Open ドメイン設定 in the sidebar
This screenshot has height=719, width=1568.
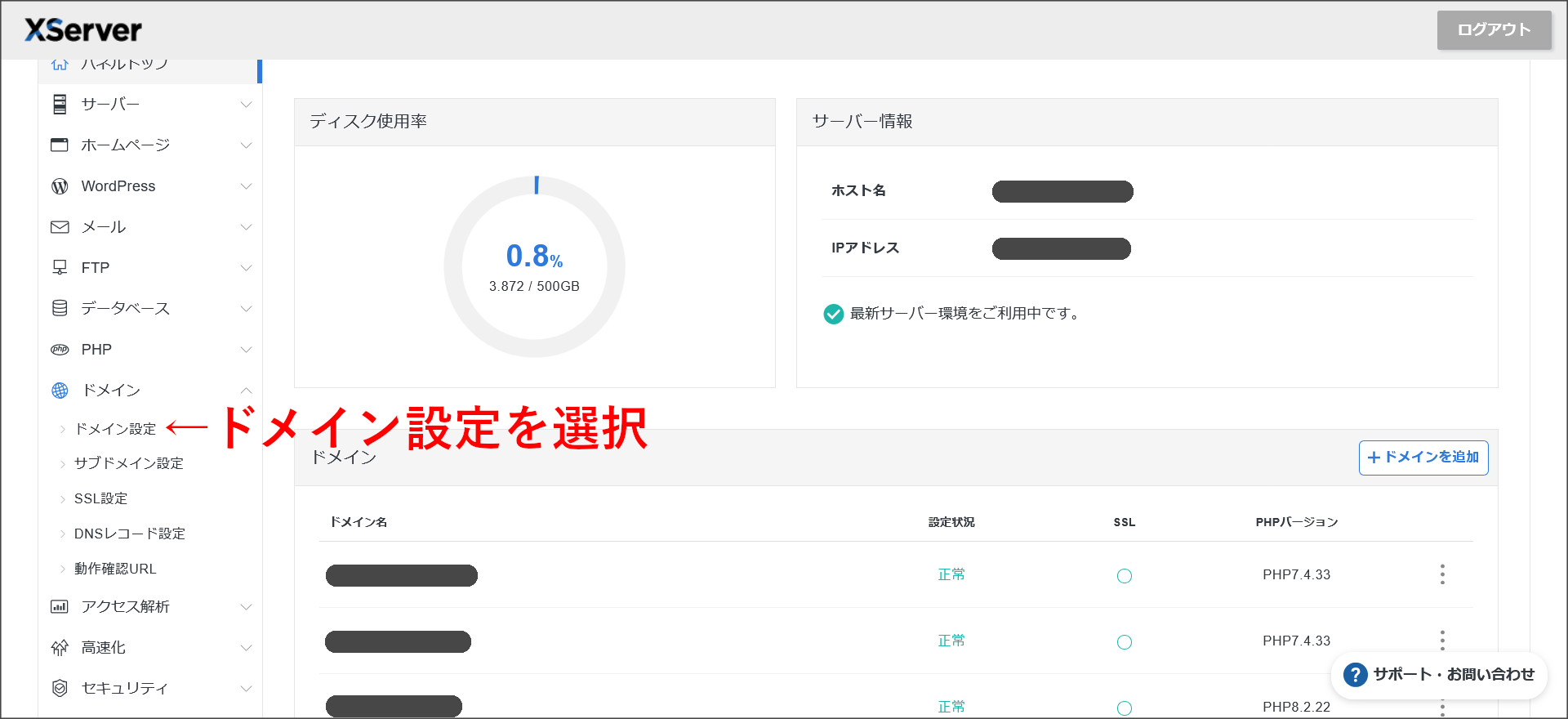click(115, 429)
